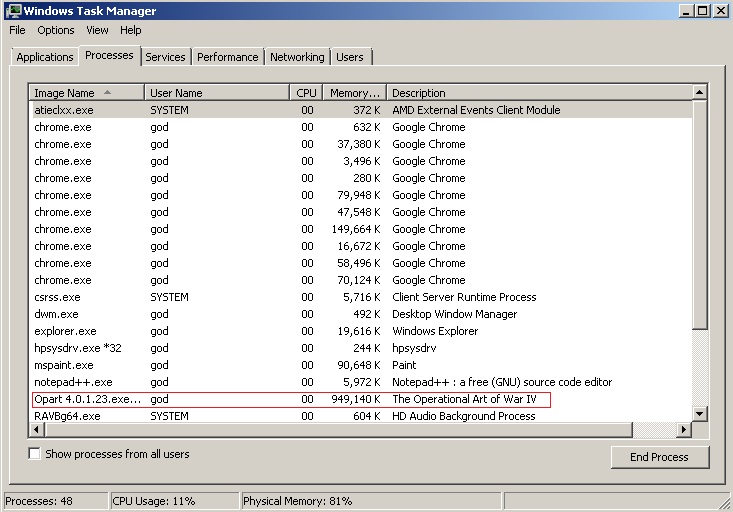
Task: Close the Task Manager window
Action: click(720, 11)
